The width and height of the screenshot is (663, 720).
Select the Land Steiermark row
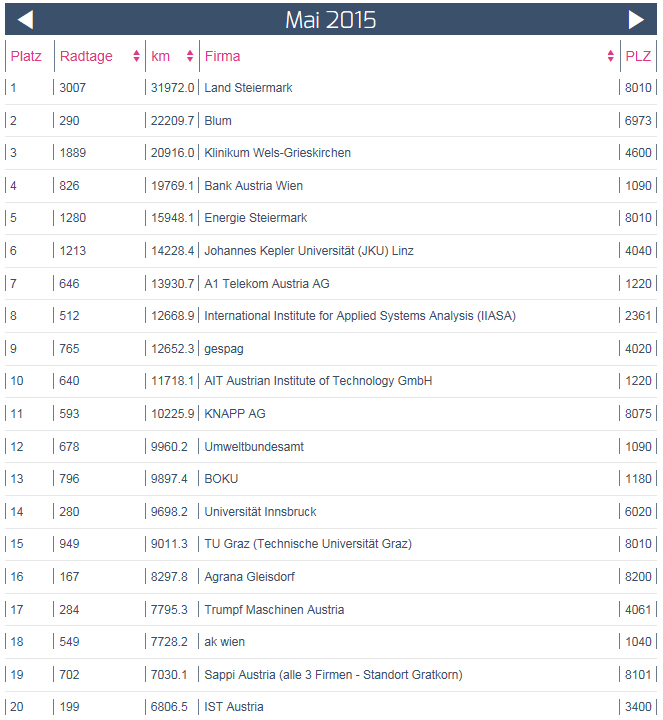248,88
